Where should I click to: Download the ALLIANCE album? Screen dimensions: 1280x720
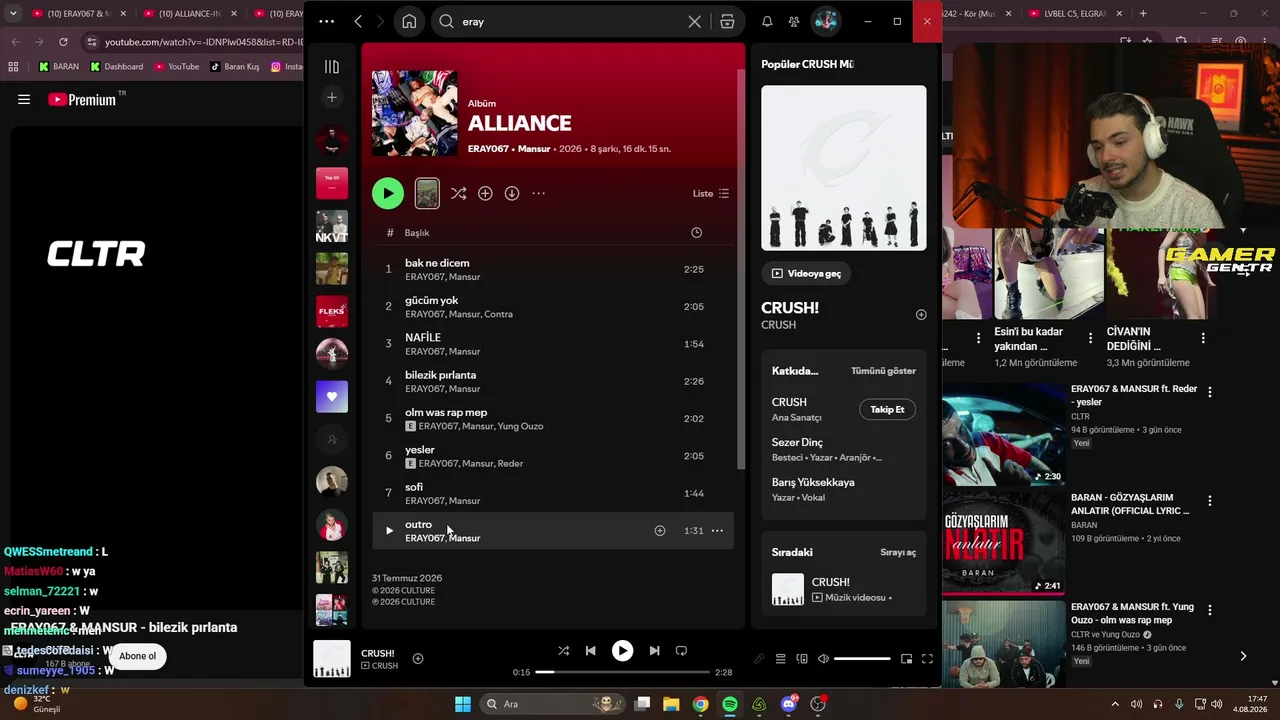(512, 193)
